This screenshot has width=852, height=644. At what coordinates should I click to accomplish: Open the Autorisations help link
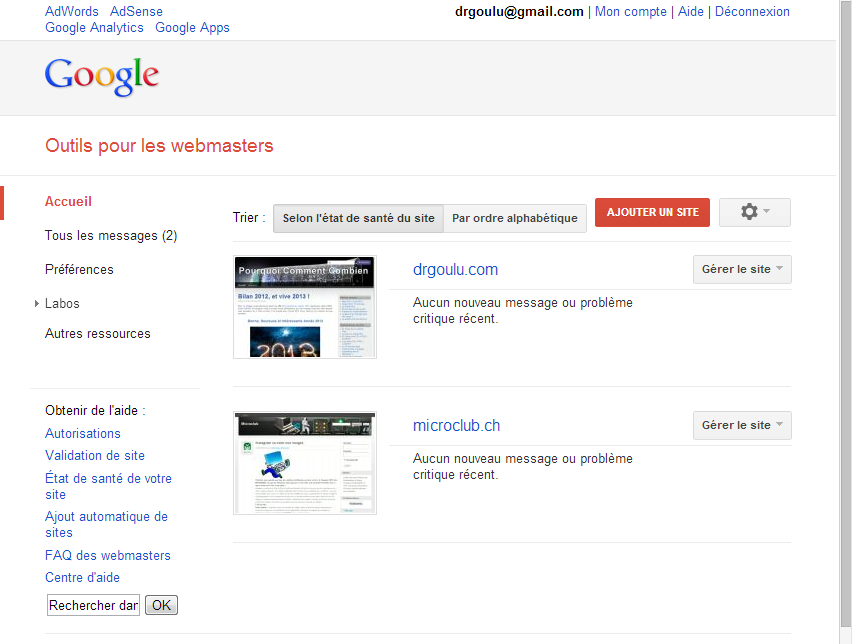pyautogui.click(x=83, y=434)
